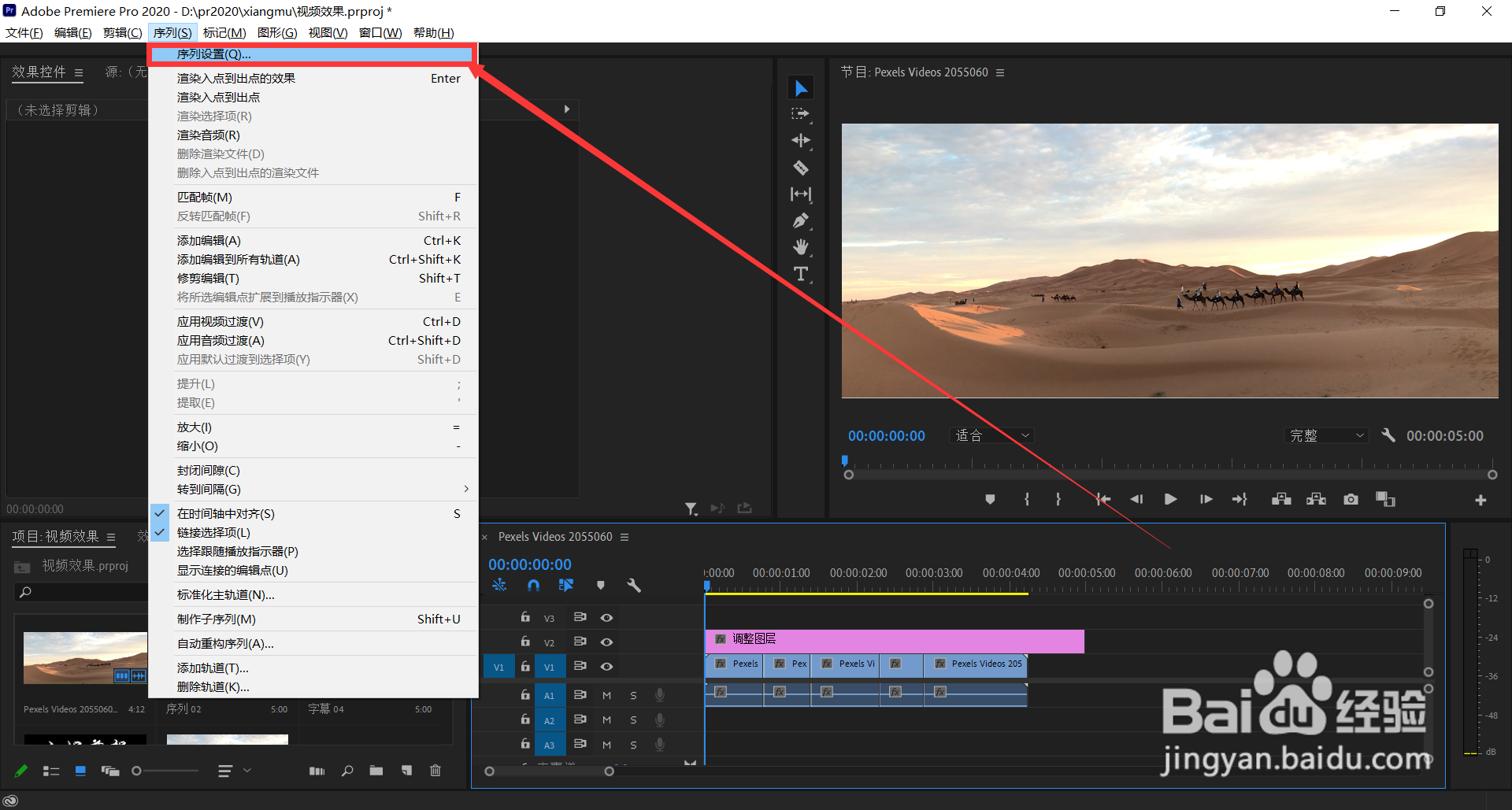The image size is (1512, 810).
Task: Open the Pexels Videos 2055060 timeline panel menu
Action: (624, 537)
